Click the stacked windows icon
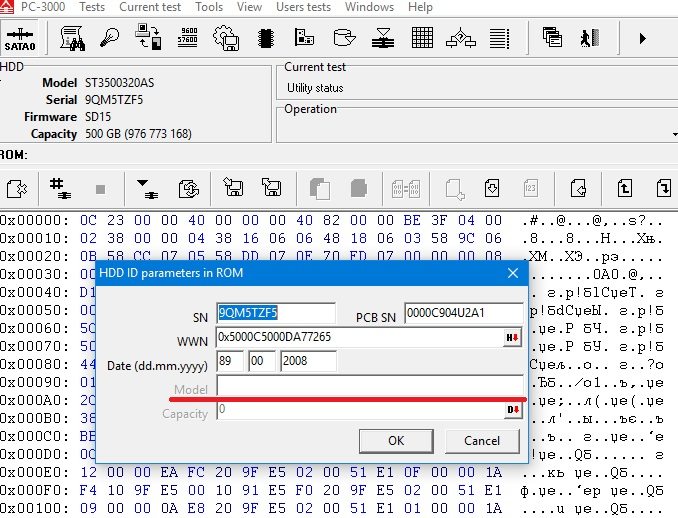 [x=552, y=37]
